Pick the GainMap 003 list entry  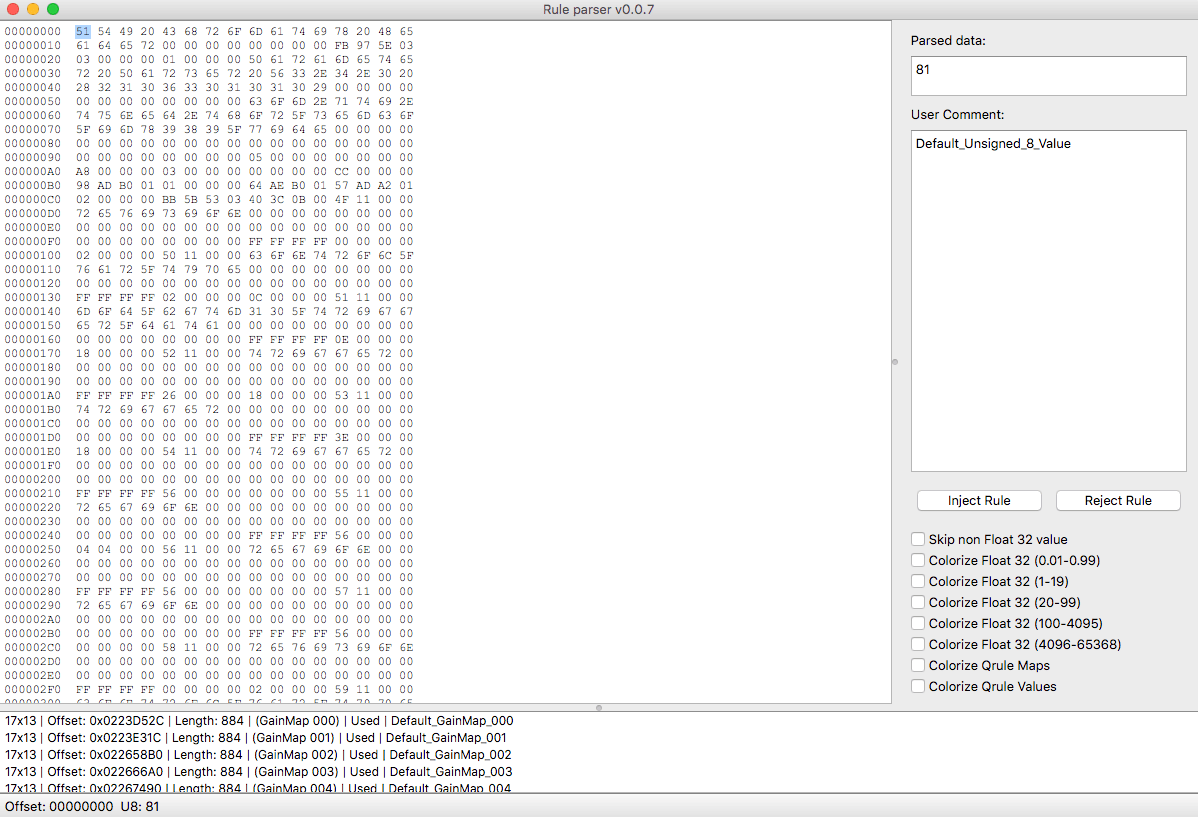(x=260, y=772)
